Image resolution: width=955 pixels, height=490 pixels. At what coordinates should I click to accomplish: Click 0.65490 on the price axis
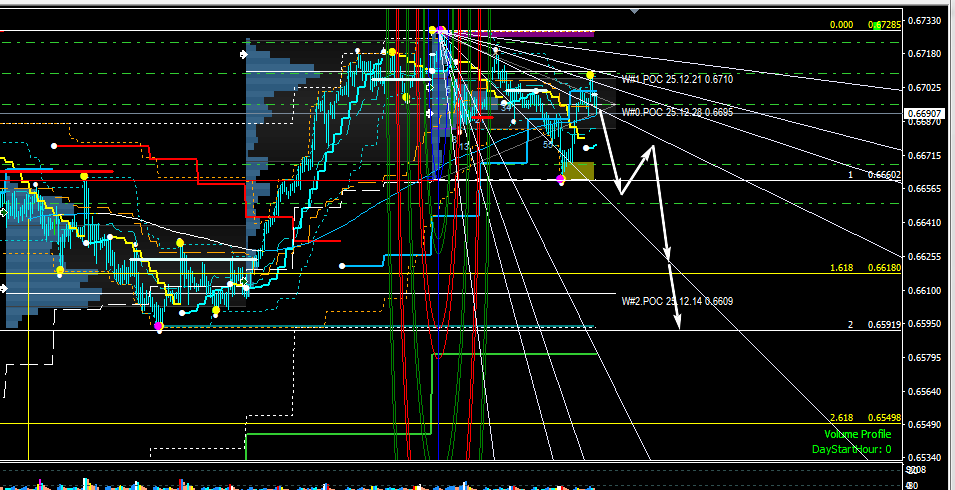923,425
